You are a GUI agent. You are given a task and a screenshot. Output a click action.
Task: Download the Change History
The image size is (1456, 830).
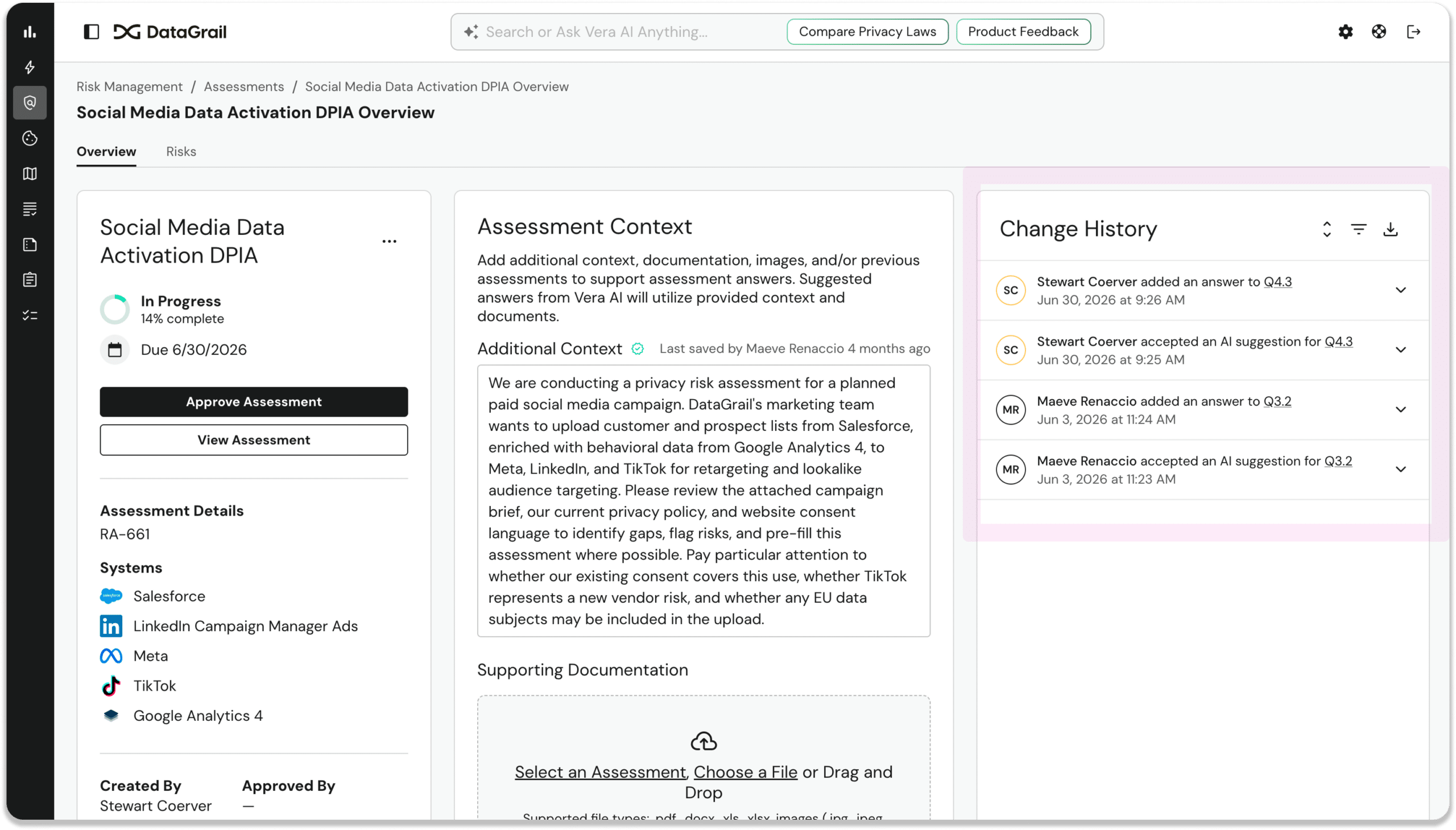(x=1391, y=229)
